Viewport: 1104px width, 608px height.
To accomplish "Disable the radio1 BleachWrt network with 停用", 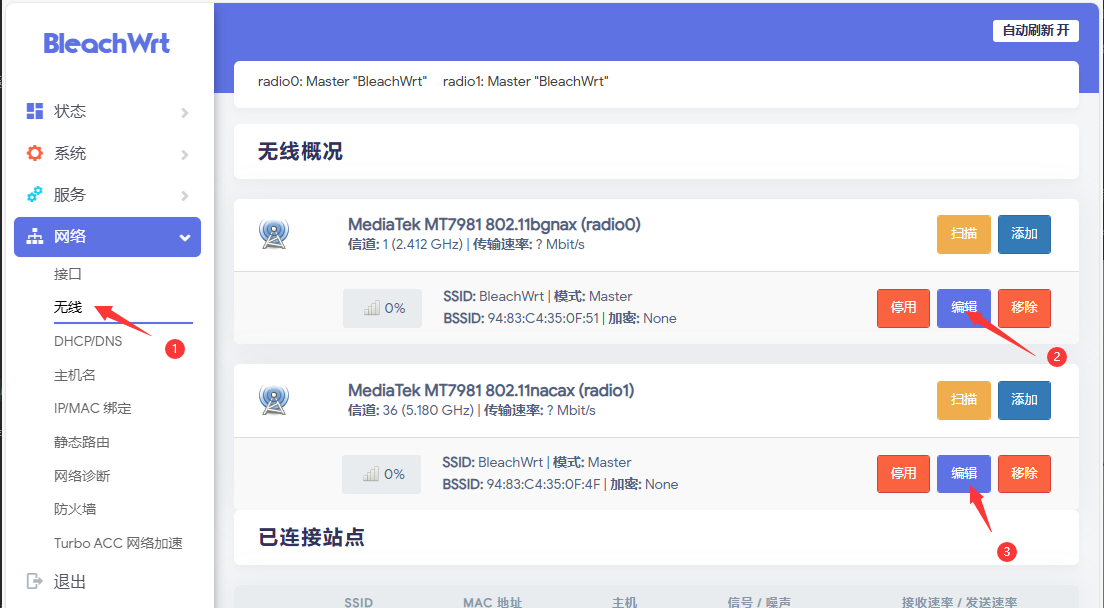I will point(903,474).
